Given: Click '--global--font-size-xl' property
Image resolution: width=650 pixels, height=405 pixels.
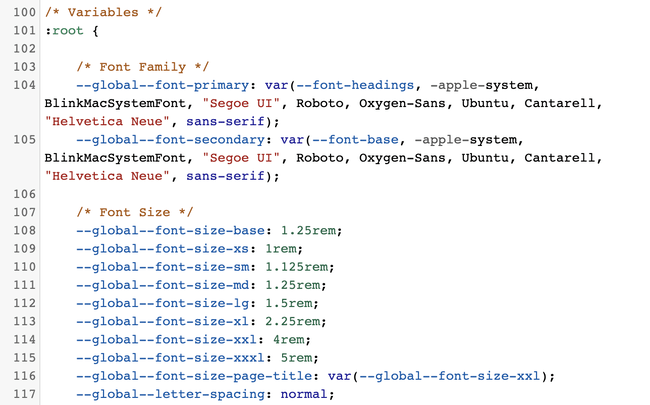Looking at the screenshot, I should coord(162,321).
